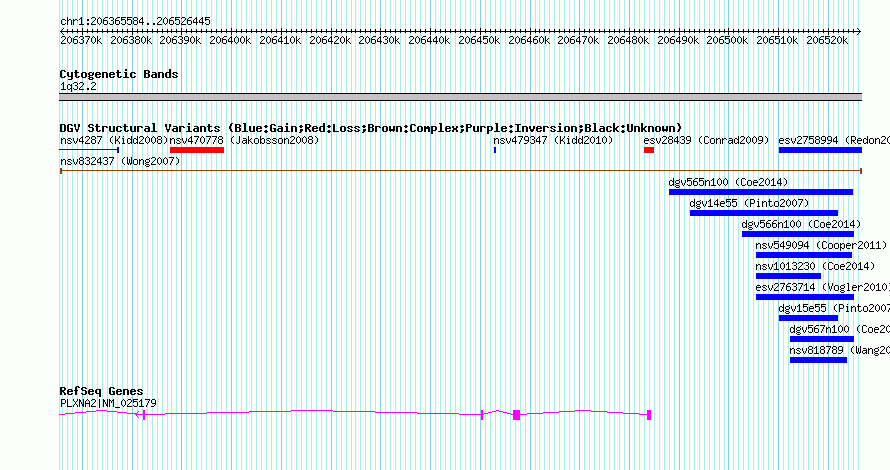Click the 1q32.2 band label
The height and width of the screenshot is (470, 890).
click(x=78, y=87)
